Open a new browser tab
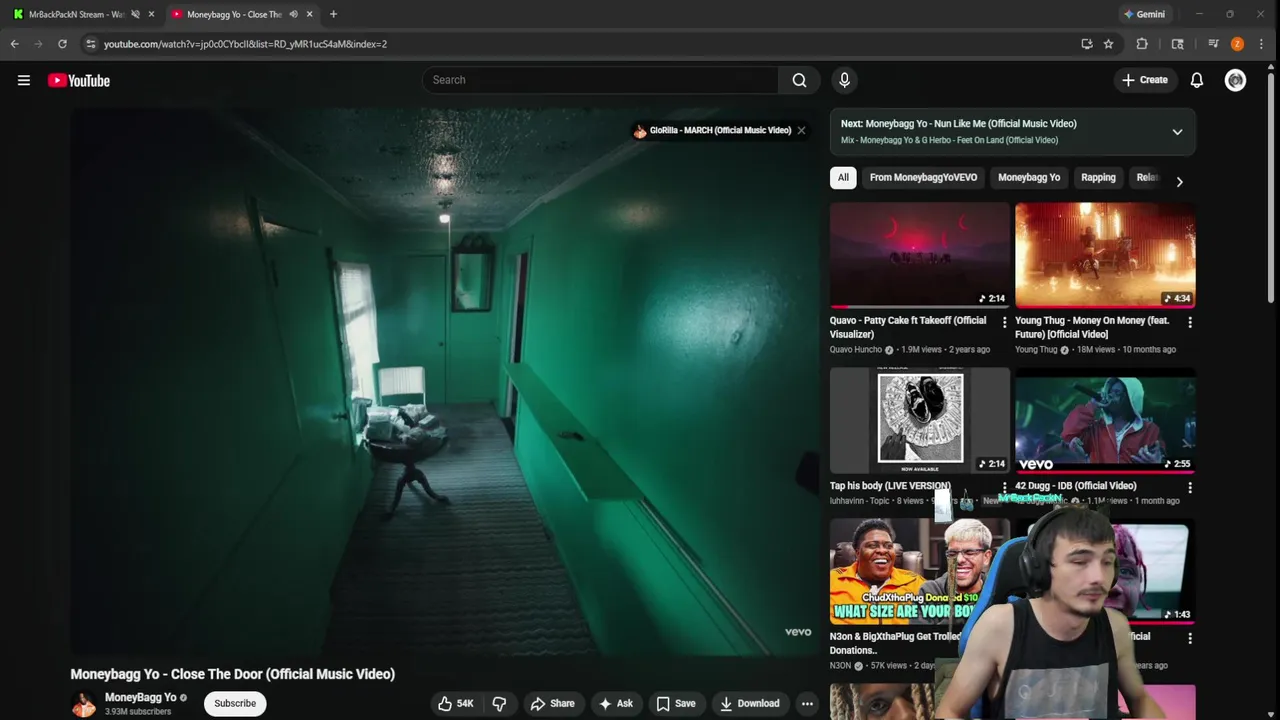Viewport: 1280px width, 720px height. tap(333, 14)
